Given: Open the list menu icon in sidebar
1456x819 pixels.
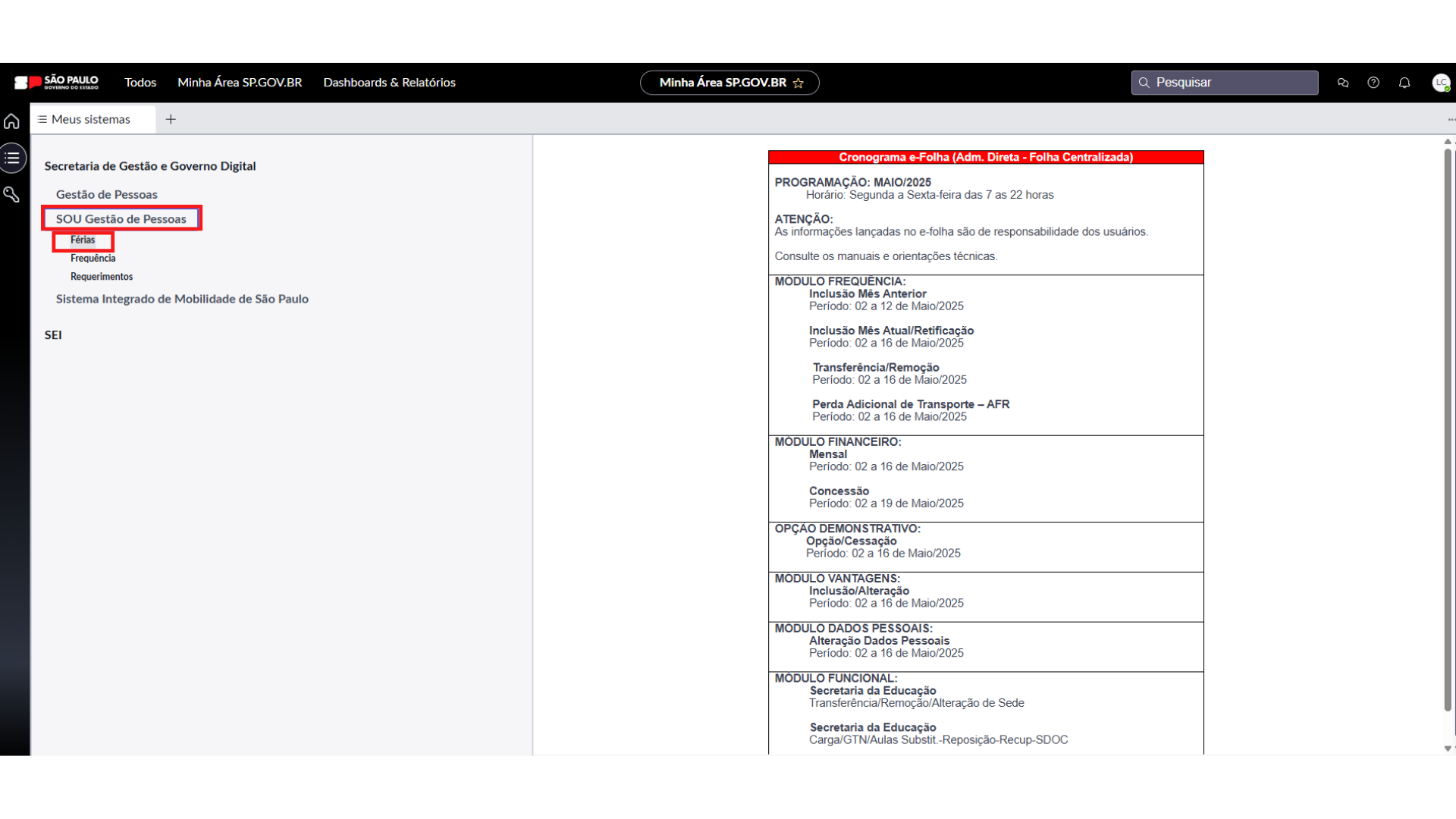Looking at the screenshot, I should [12, 158].
